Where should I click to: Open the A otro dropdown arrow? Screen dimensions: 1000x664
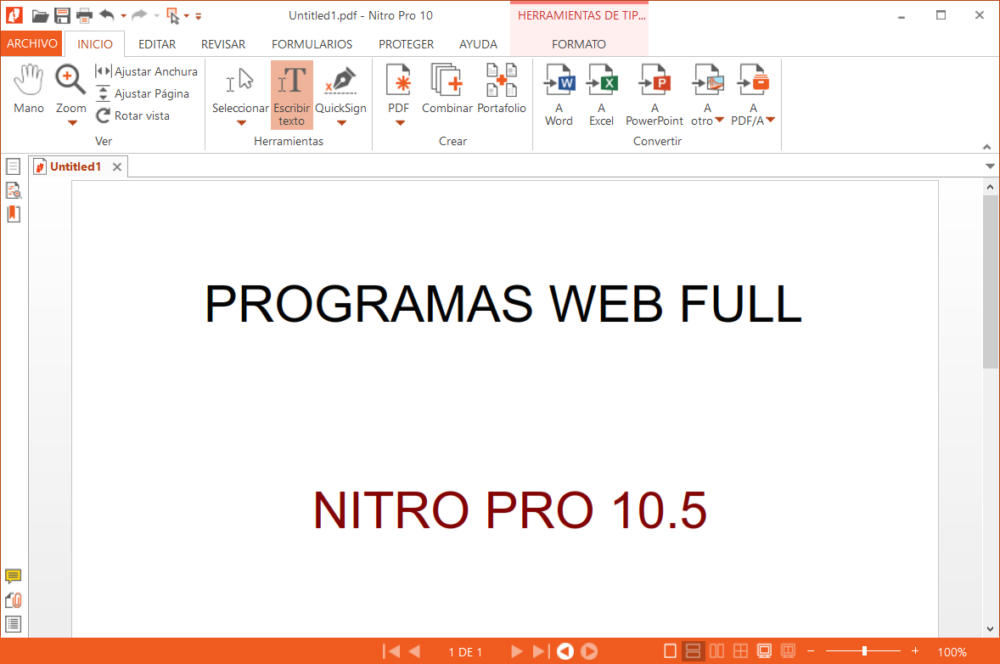pos(719,120)
